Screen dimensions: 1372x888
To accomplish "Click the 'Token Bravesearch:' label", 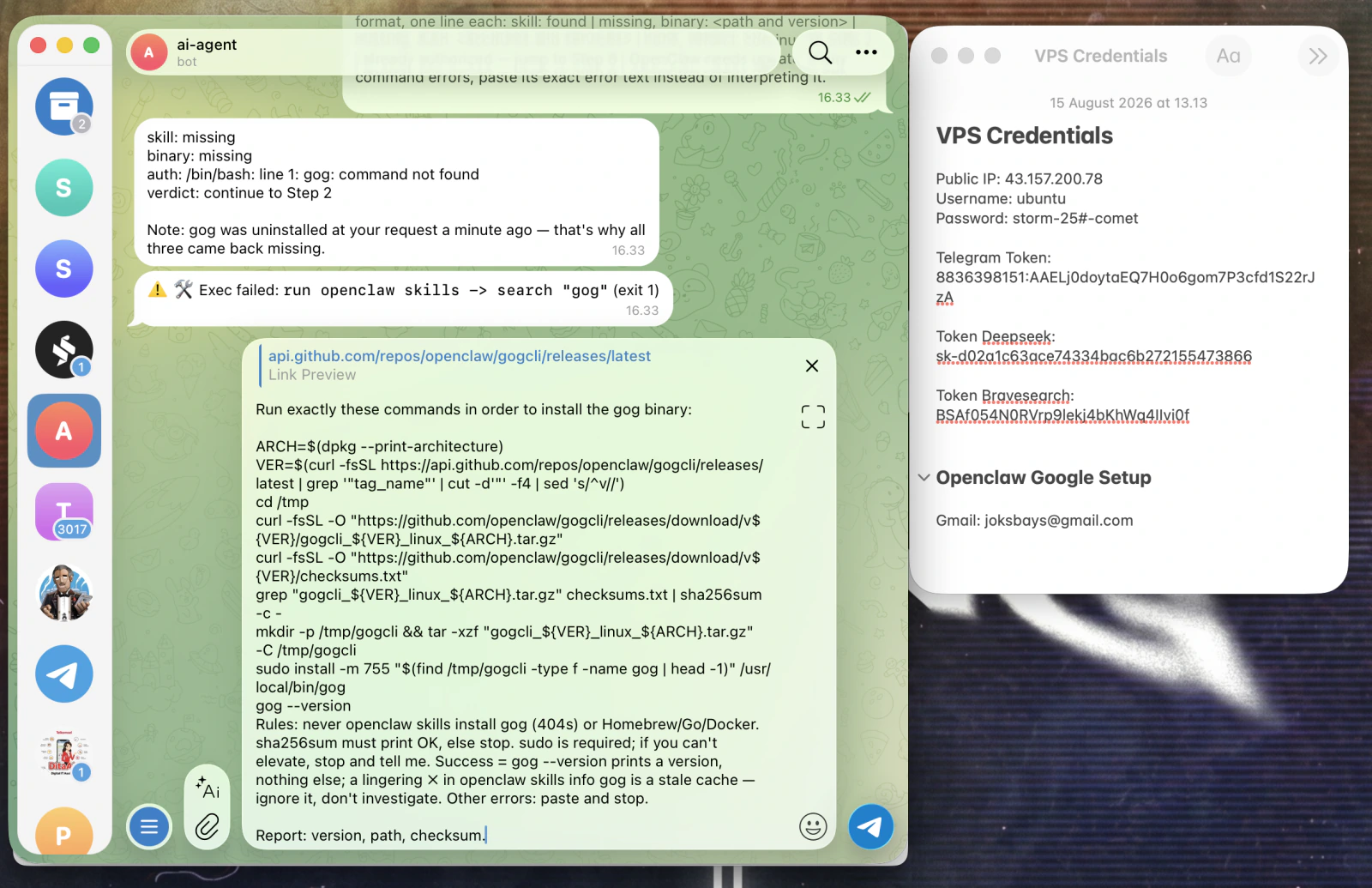I will tap(1005, 396).
